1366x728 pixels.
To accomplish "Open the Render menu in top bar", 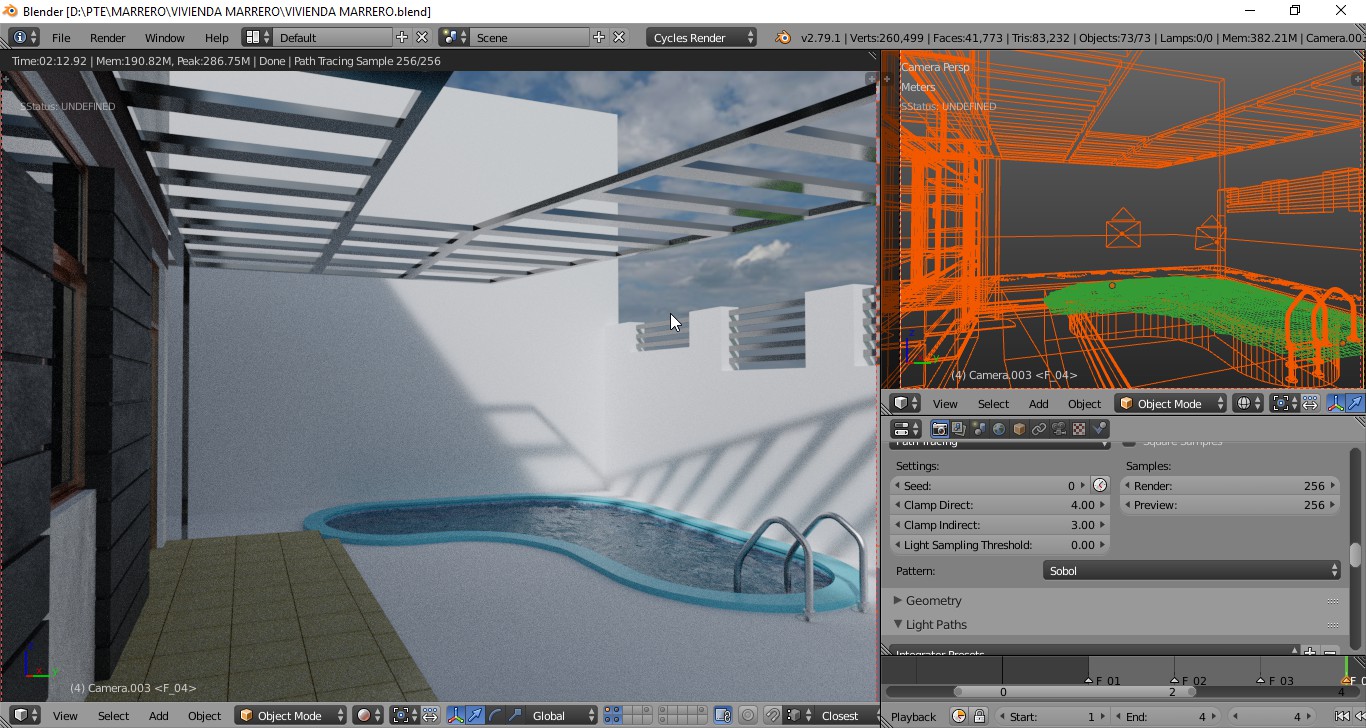I will 107,37.
